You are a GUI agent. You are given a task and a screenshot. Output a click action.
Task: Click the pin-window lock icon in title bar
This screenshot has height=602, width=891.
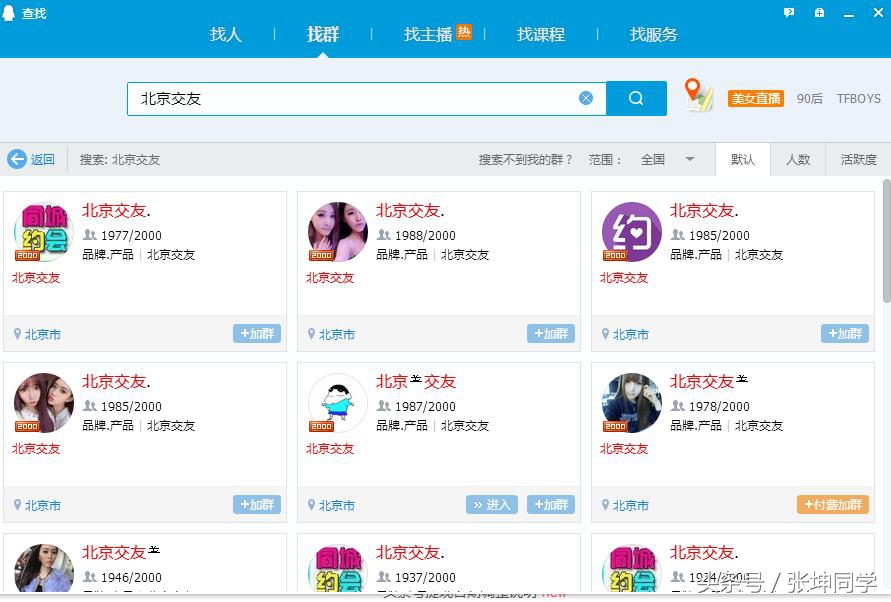coord(820,12)
